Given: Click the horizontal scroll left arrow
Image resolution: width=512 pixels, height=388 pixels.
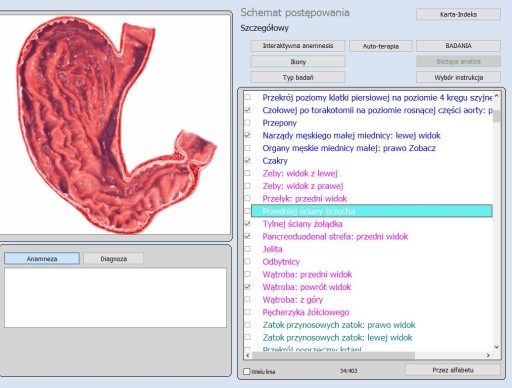Looking at the screenshot, I should tap(248, 355).
